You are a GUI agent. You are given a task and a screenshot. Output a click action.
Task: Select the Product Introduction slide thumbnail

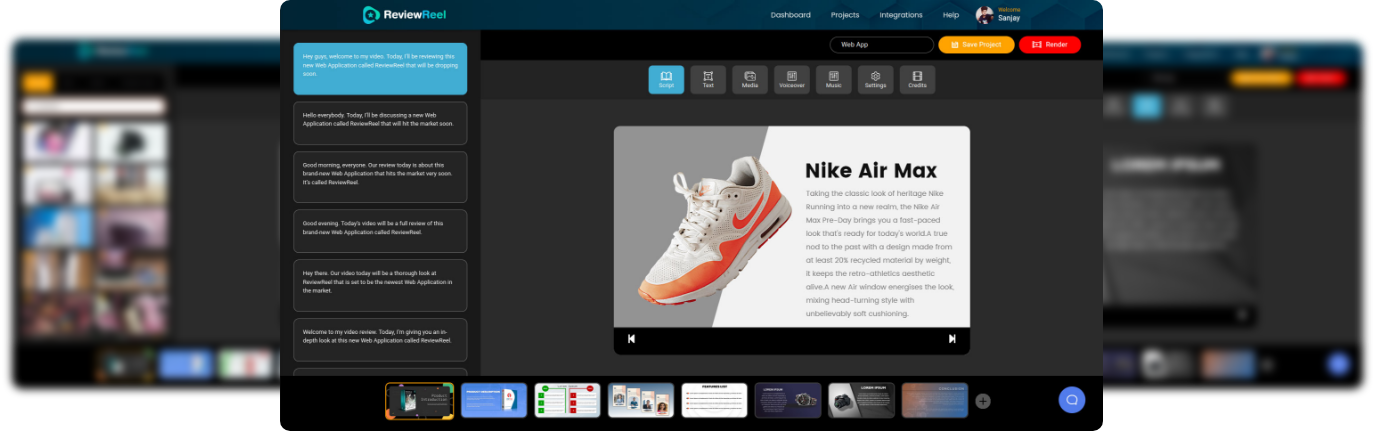[x=419, y=401]
